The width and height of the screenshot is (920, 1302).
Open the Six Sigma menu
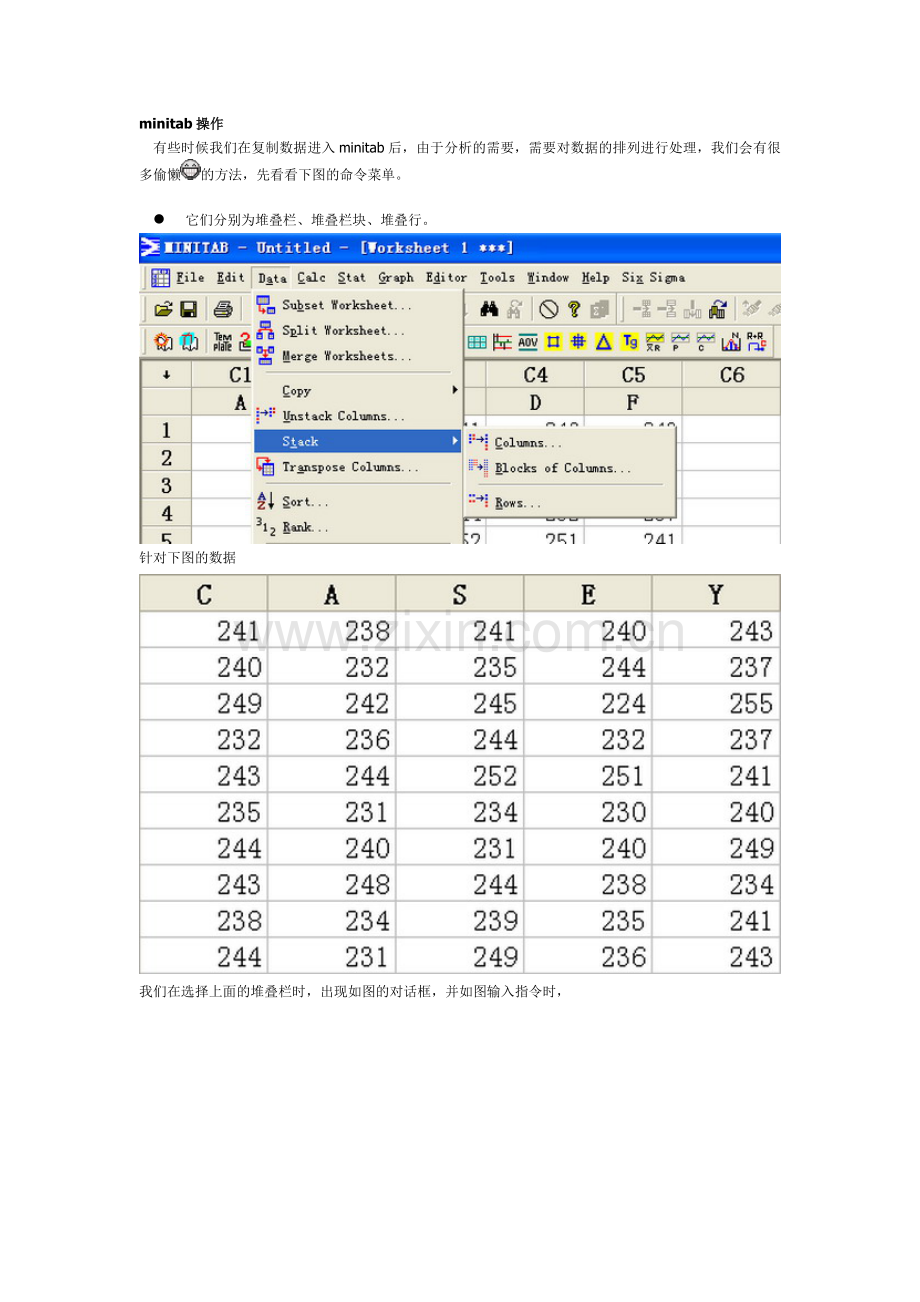(x=653, y=278)
